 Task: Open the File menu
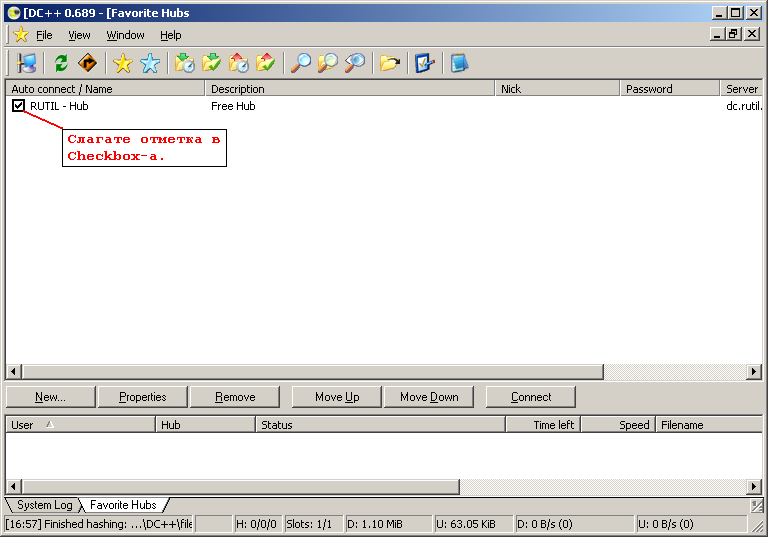click(x=44, y=35)
